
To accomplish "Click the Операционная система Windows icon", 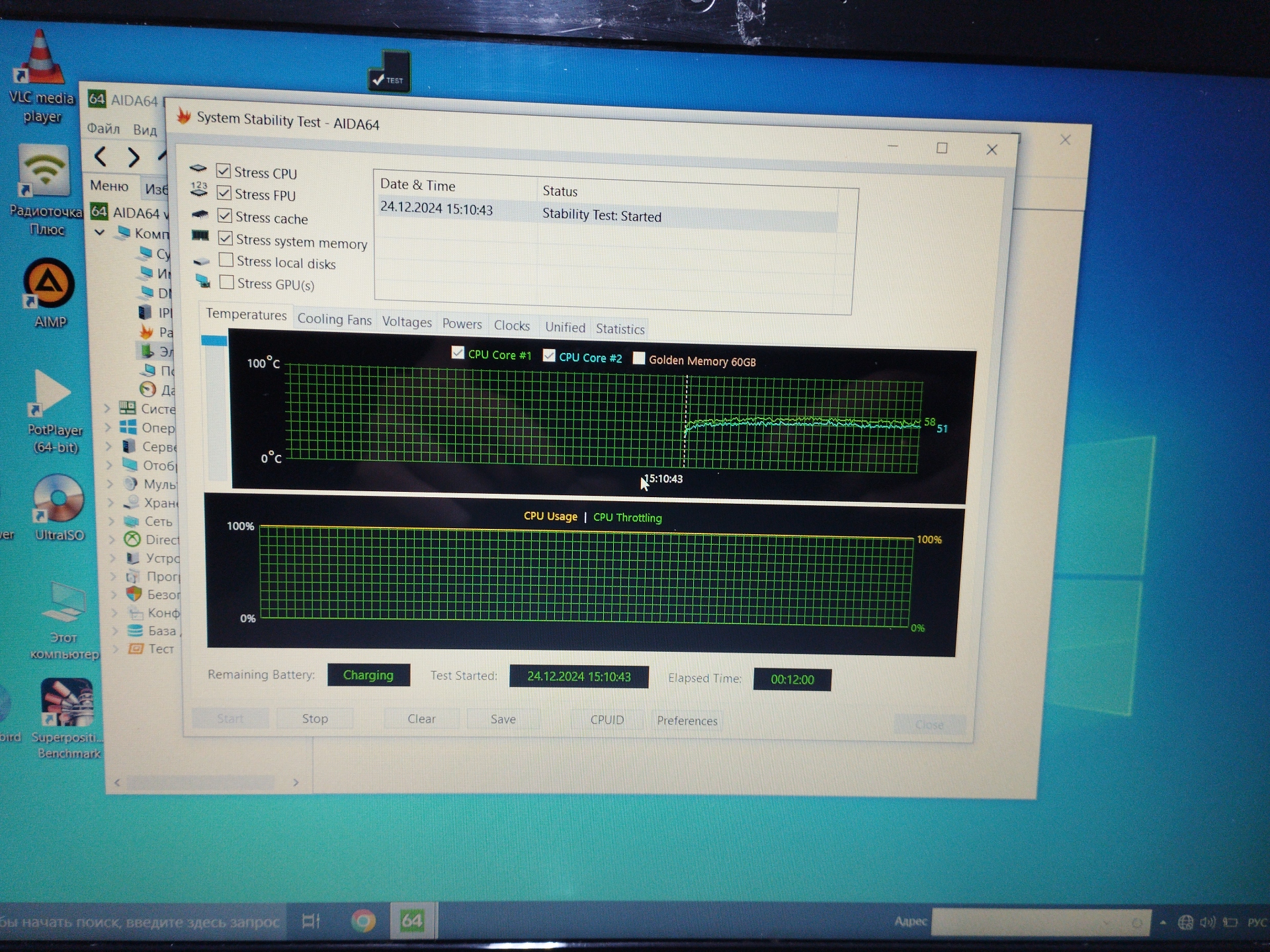I will coord(128,426).
